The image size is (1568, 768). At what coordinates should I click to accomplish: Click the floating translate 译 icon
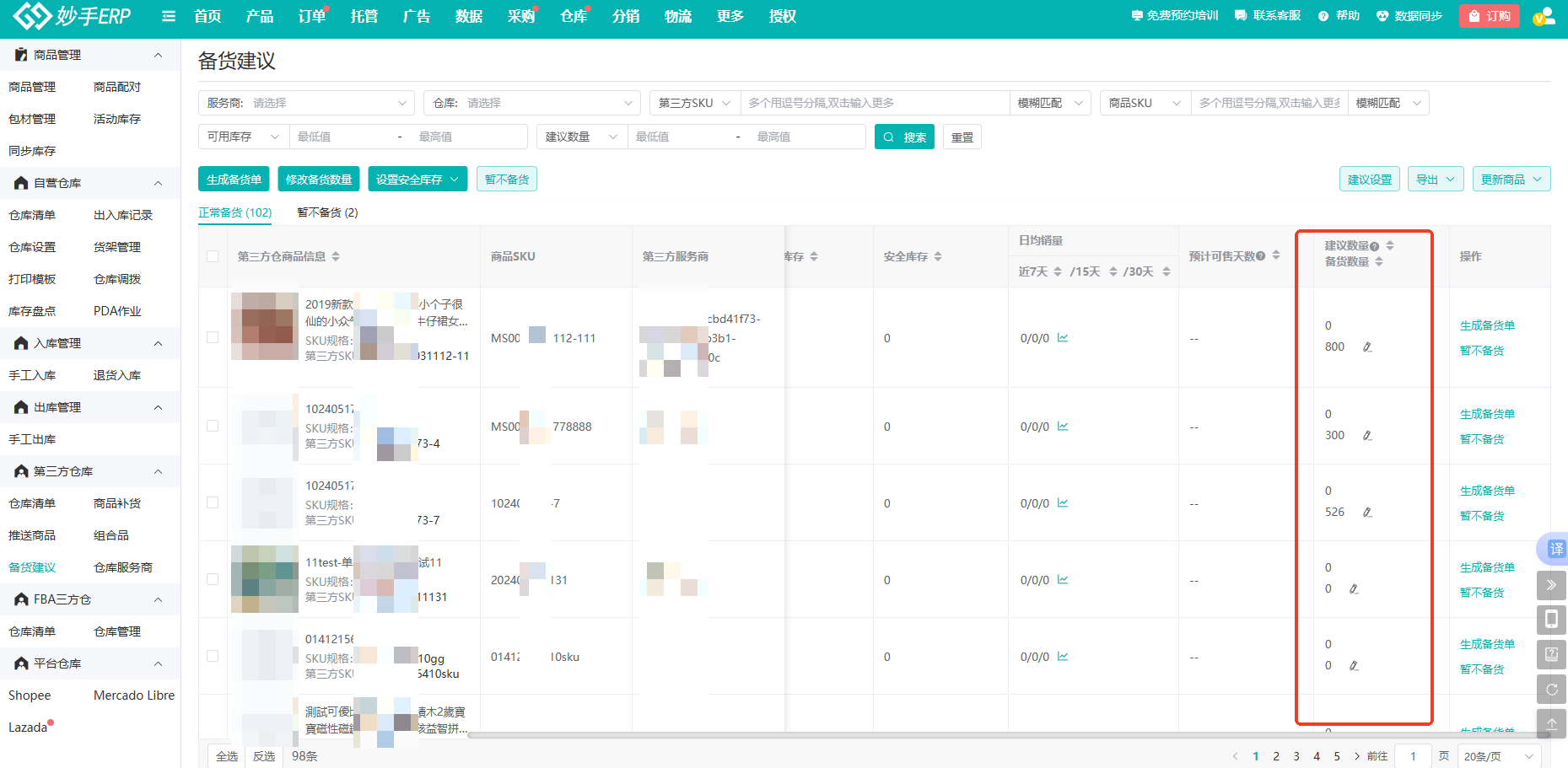click(1555, 549)
